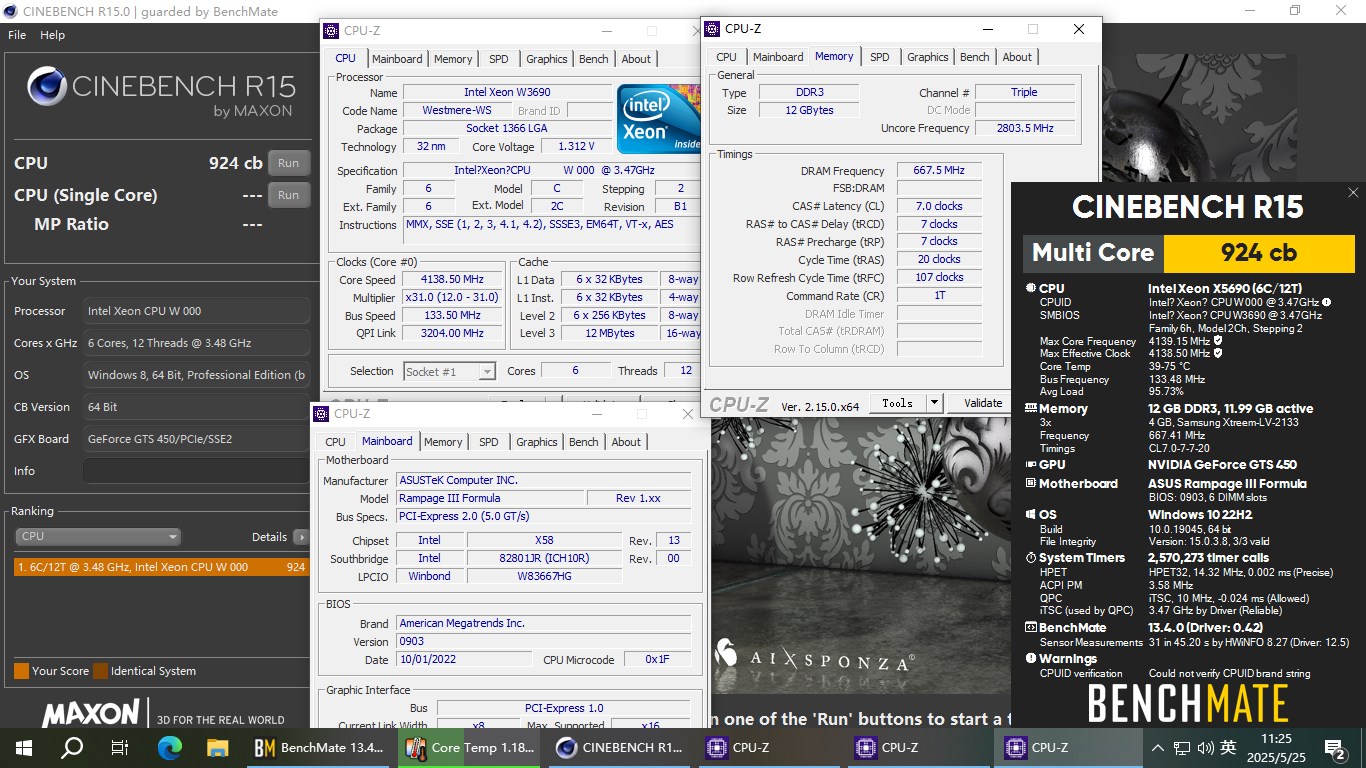
Task: Open the Ranking CPU dropdown
Action: pos(98,537)
